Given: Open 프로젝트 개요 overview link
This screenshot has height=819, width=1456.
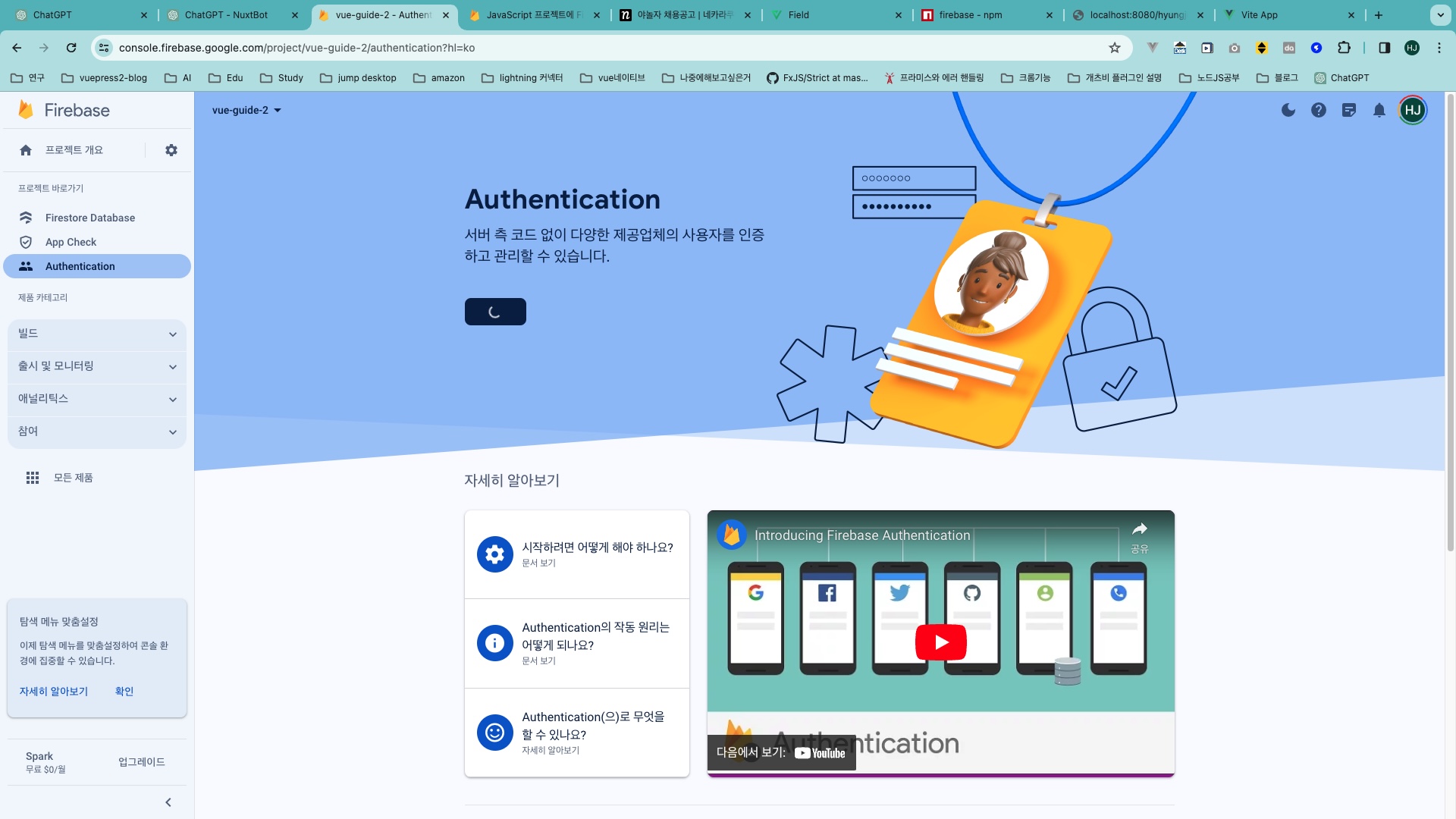Looking at the screenshot, I should point(74,150).
